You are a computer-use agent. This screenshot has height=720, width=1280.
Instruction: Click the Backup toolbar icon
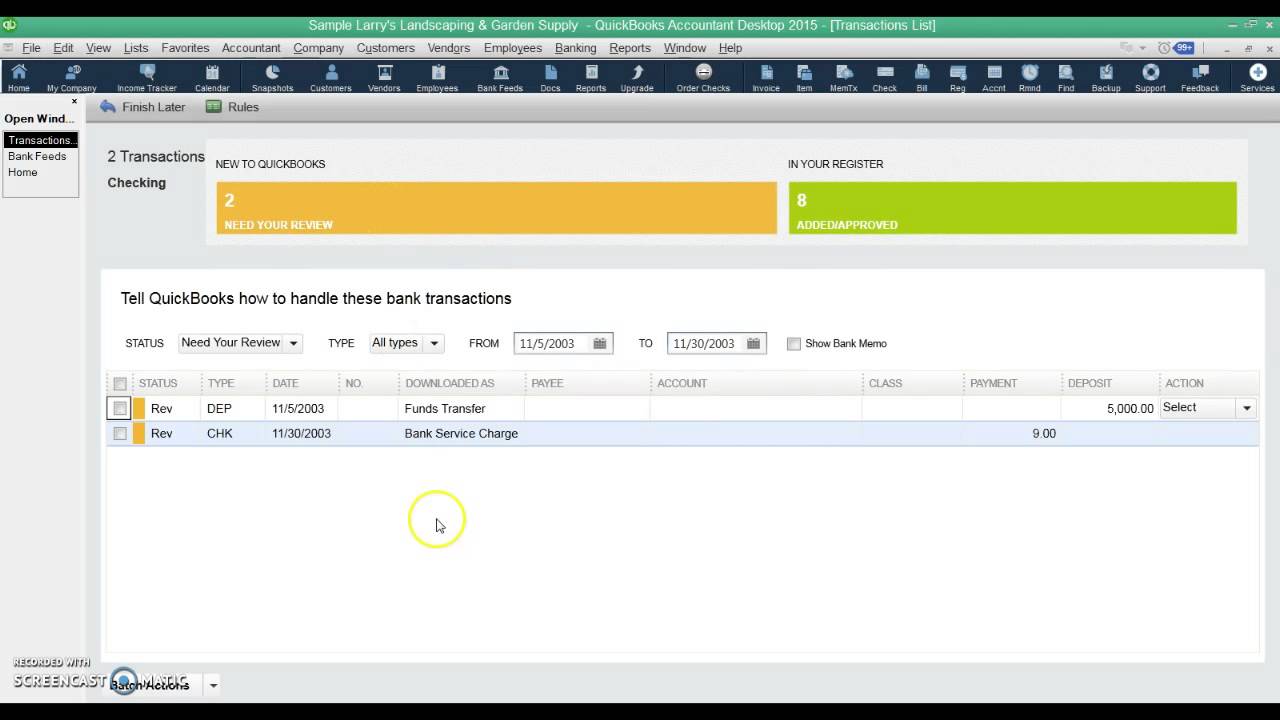click(1106, 78)
